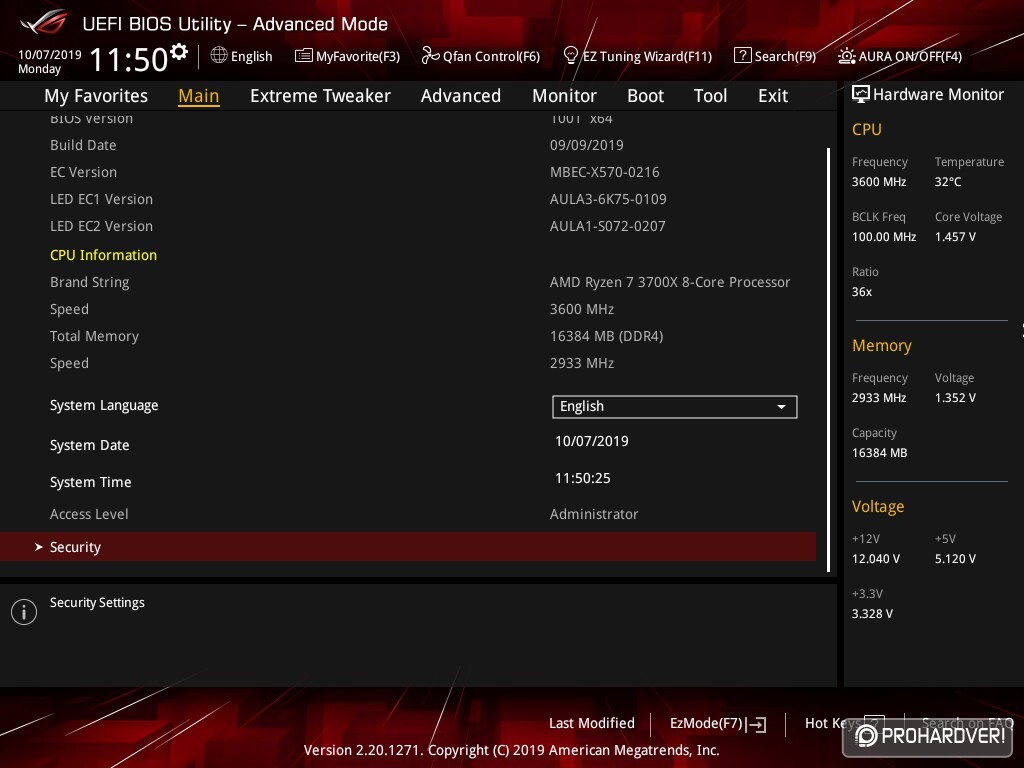Click the globe language icon
The height and width of the screenshot is (768, 1024).
click(x=219, y=56)
